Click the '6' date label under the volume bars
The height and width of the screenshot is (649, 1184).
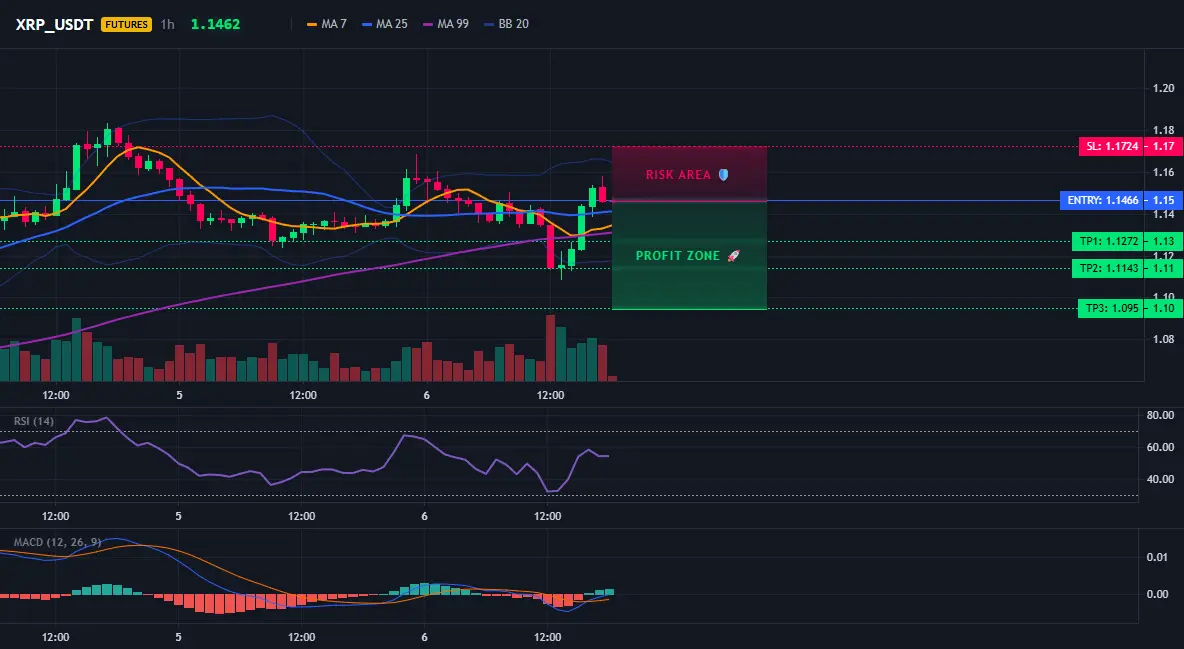pos(427,395)
